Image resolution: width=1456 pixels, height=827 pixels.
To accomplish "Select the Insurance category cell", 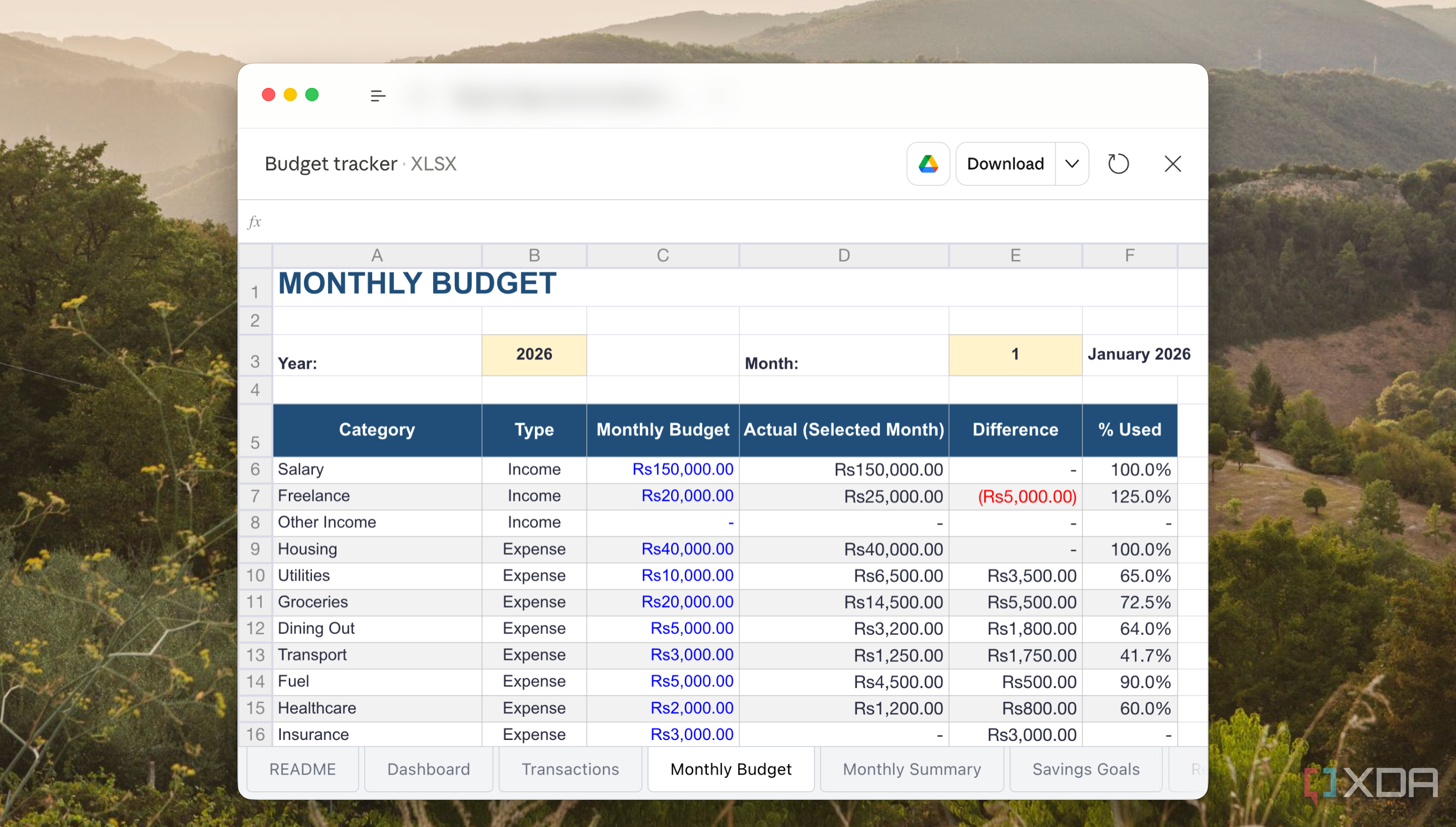I will click(377, 734).
